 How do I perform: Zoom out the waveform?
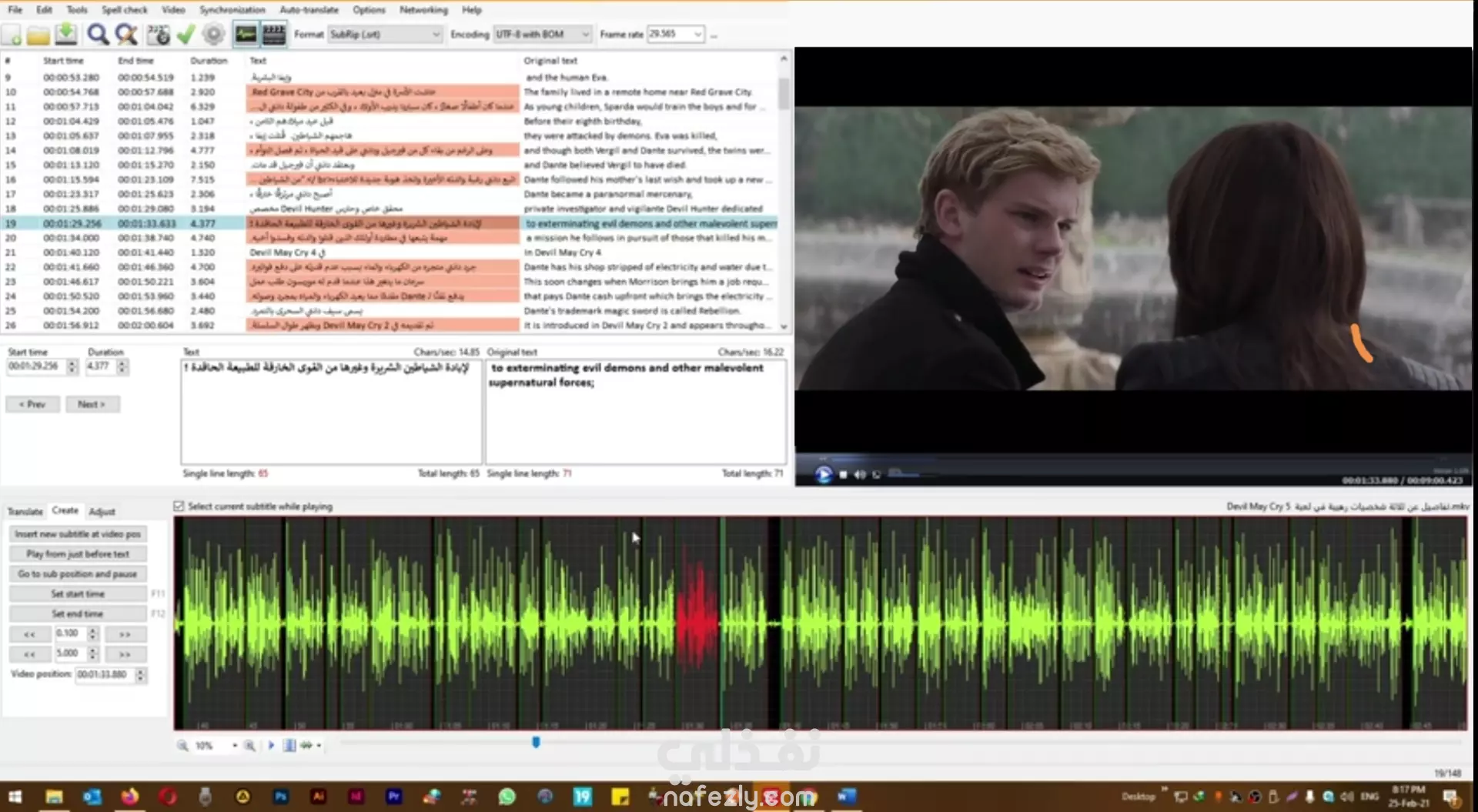(182, 746)
